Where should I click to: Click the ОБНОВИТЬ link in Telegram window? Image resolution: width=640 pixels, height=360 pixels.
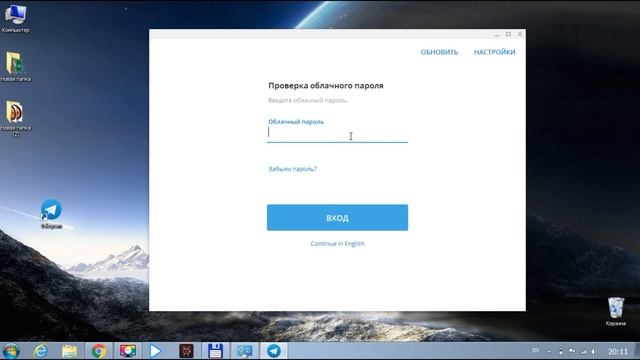tap(439, 52)
